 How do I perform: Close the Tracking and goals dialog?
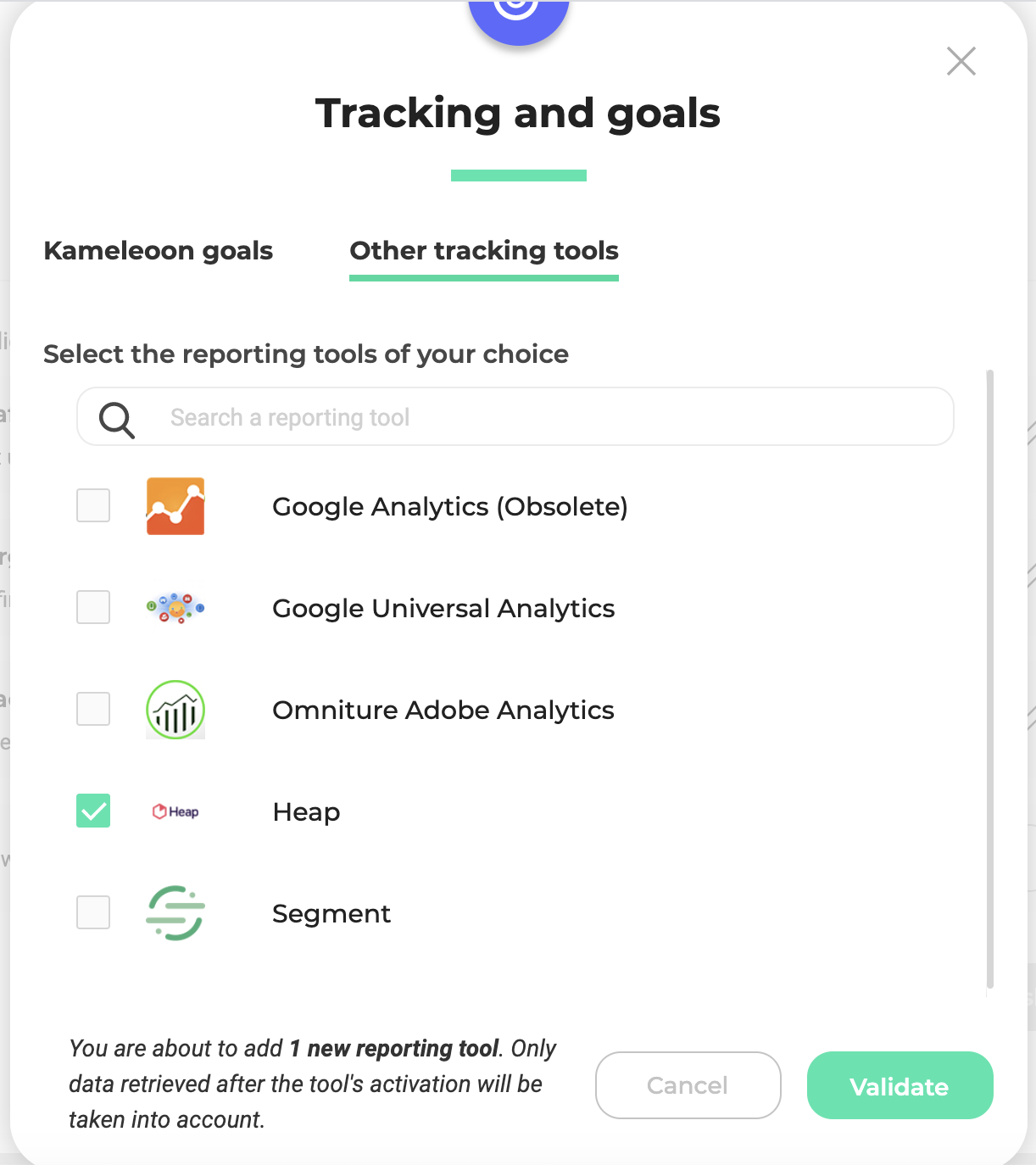(961, 61)
